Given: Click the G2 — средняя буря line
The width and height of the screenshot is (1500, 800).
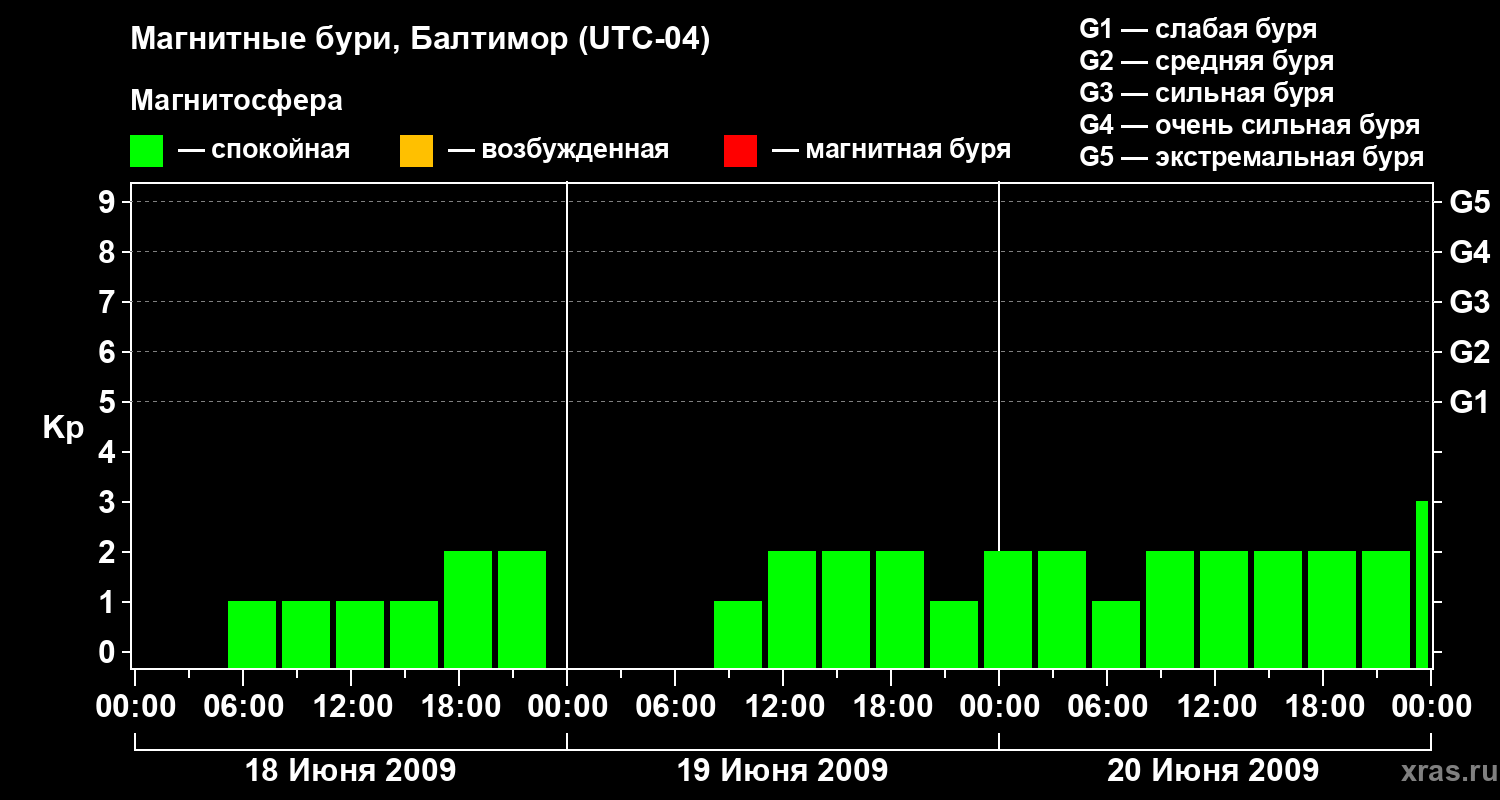Looking at the screenshot, I should tap(1206, 61).
